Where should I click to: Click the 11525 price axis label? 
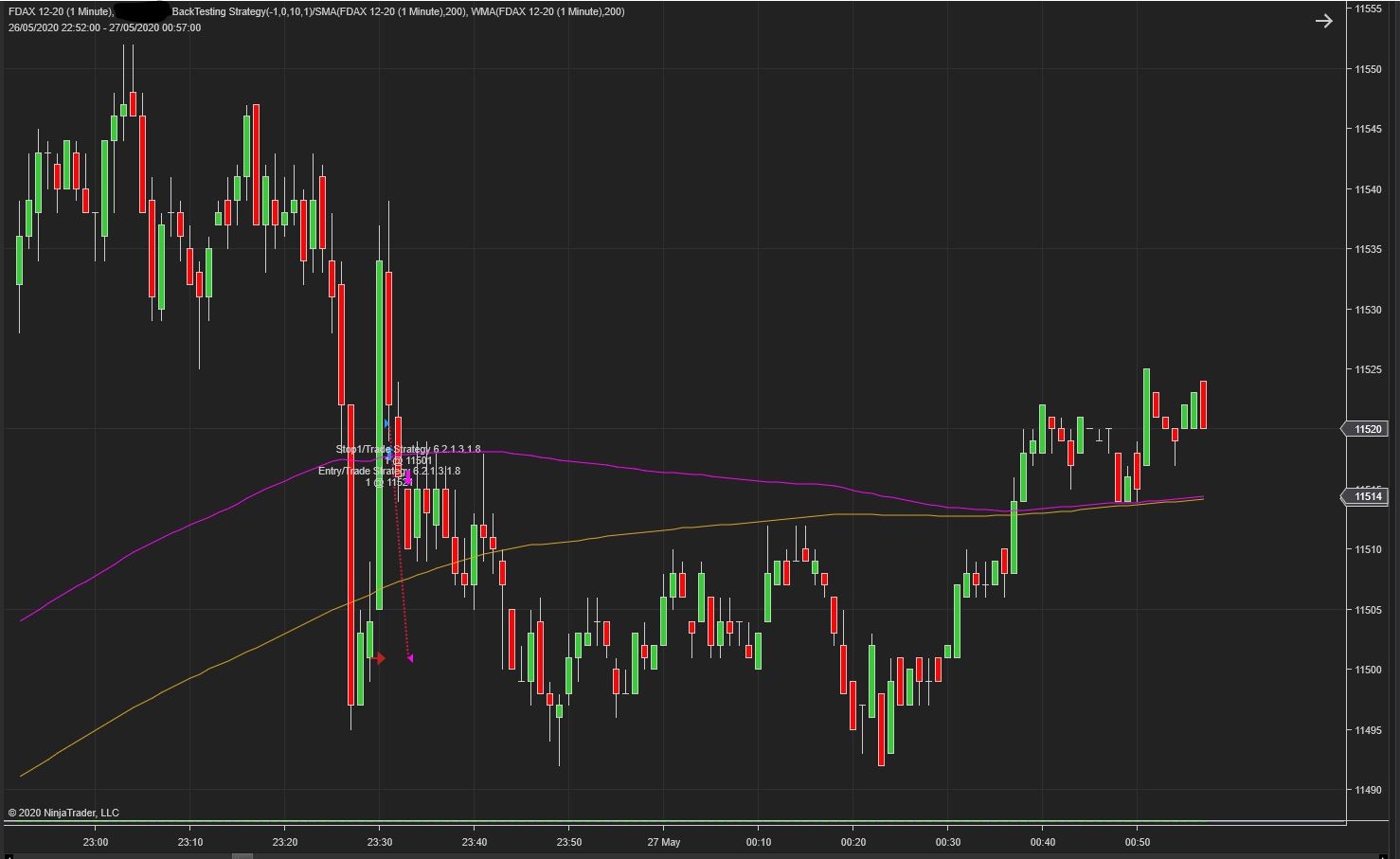click(1368, 369)
